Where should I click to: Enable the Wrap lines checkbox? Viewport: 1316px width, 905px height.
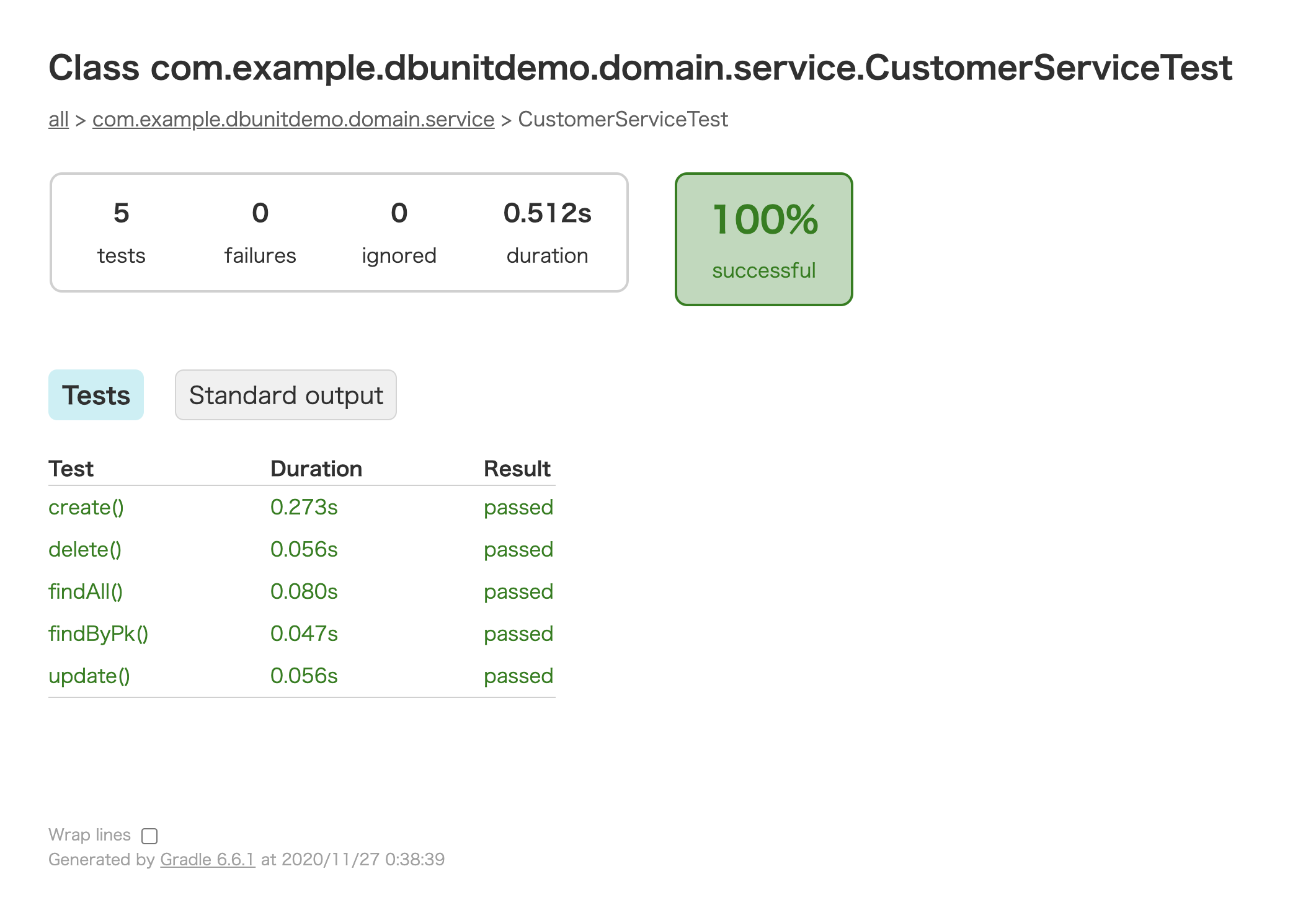click(x=148, y=836)
